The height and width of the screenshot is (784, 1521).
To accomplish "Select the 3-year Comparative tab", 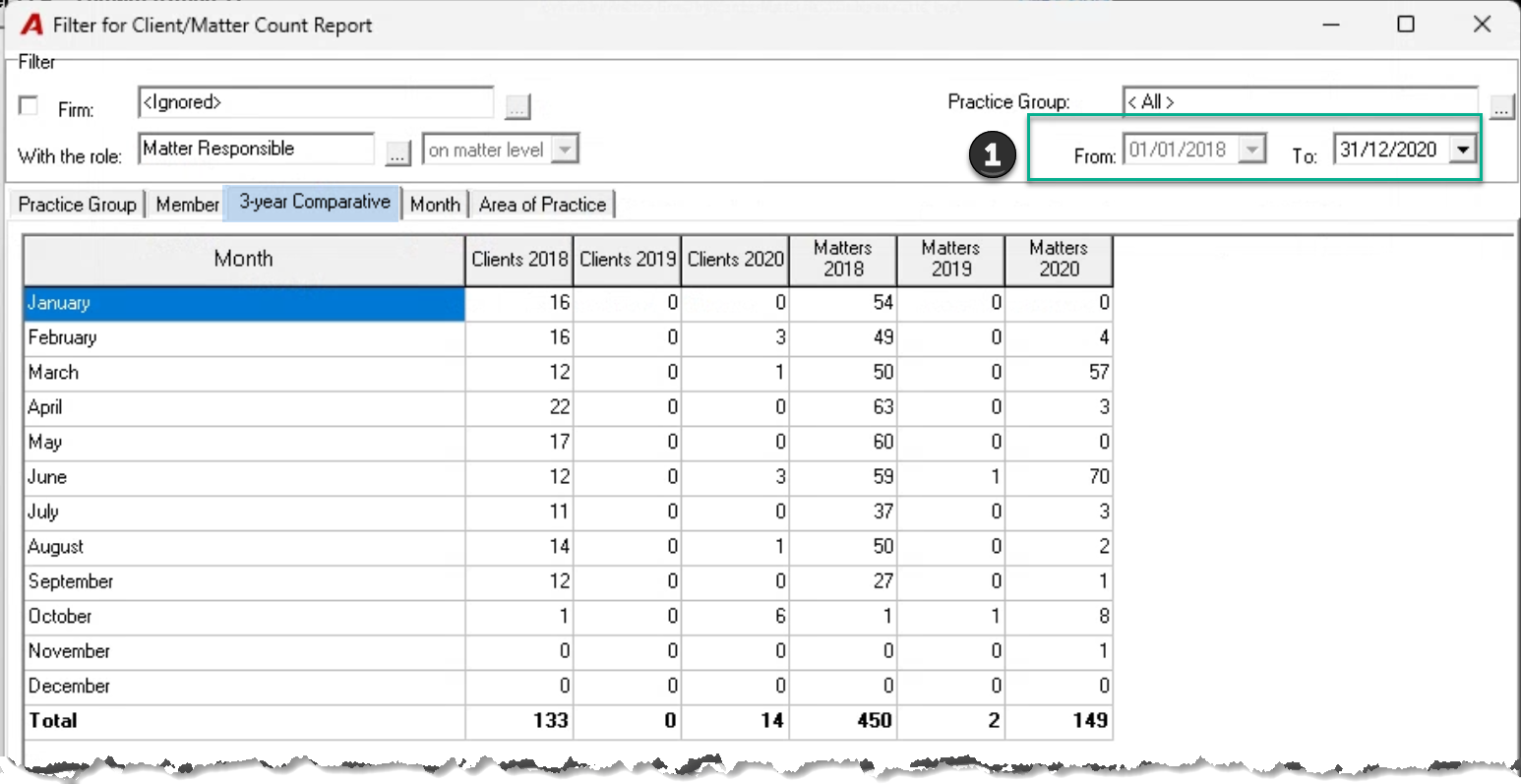I will (x=314, y=202).
